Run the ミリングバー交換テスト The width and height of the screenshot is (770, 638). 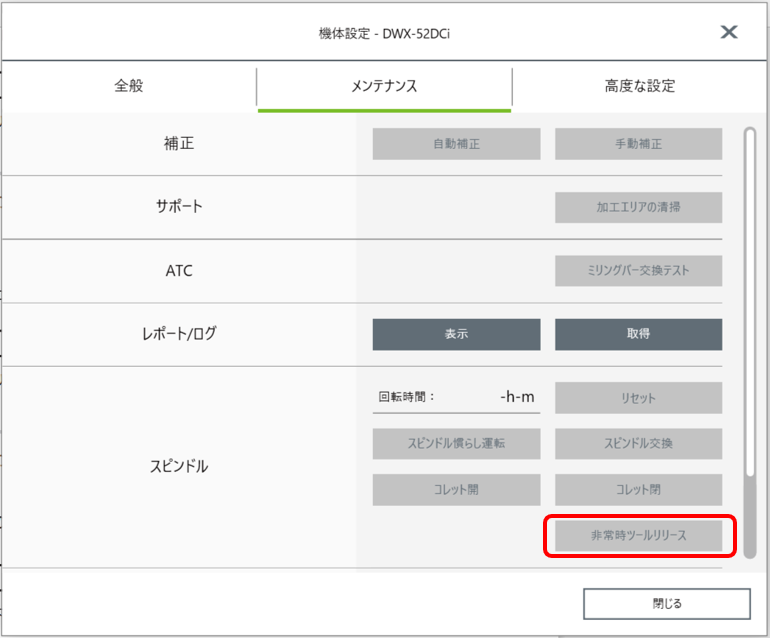coord(638,271)
